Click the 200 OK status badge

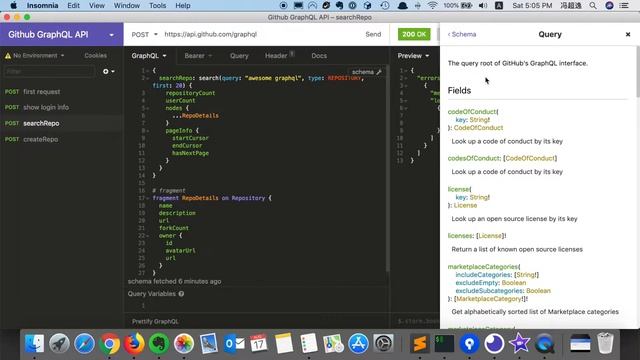click(414, 34)
